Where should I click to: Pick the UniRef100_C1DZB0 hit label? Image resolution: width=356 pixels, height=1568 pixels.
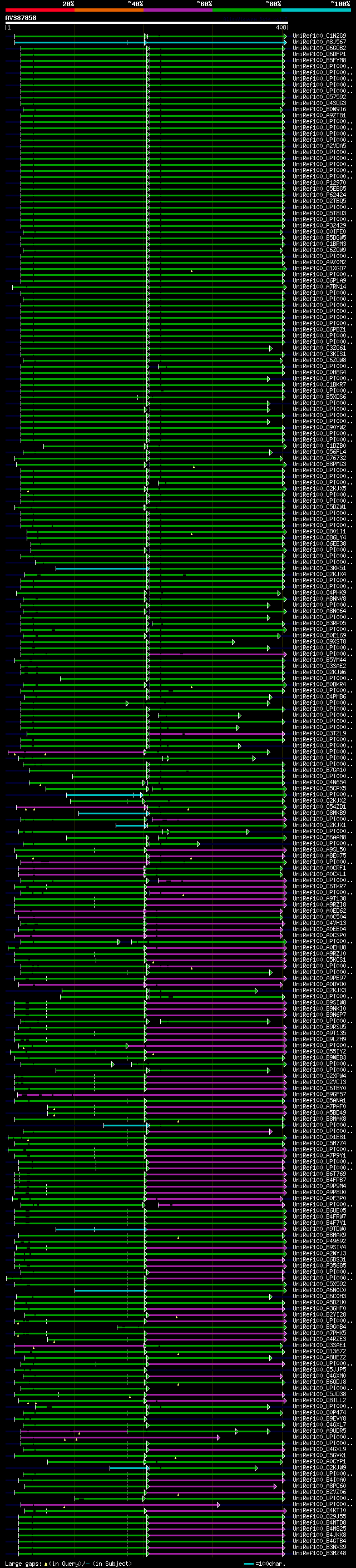[319, 446]
